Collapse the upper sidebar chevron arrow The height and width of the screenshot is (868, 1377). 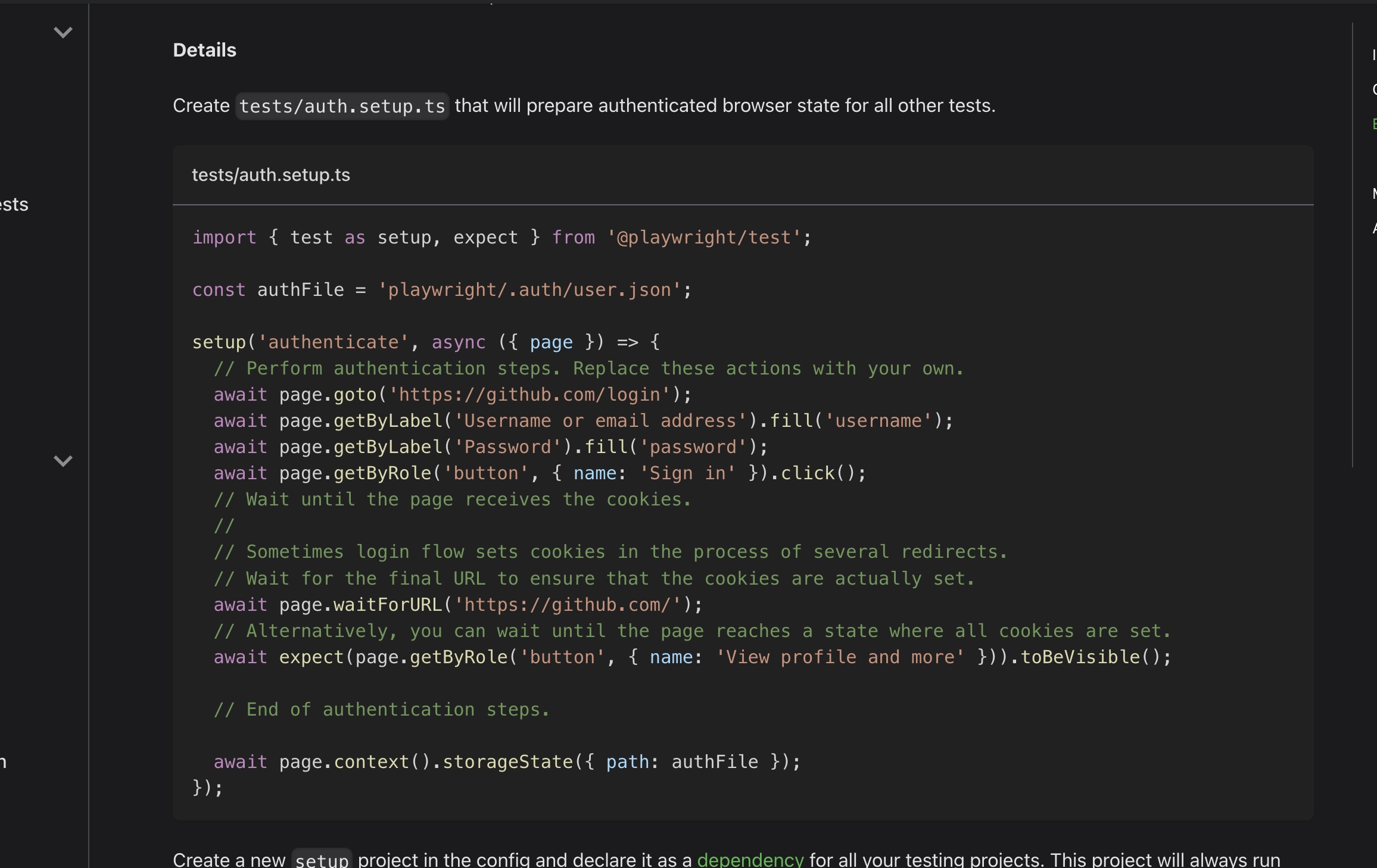click(63, 32)
